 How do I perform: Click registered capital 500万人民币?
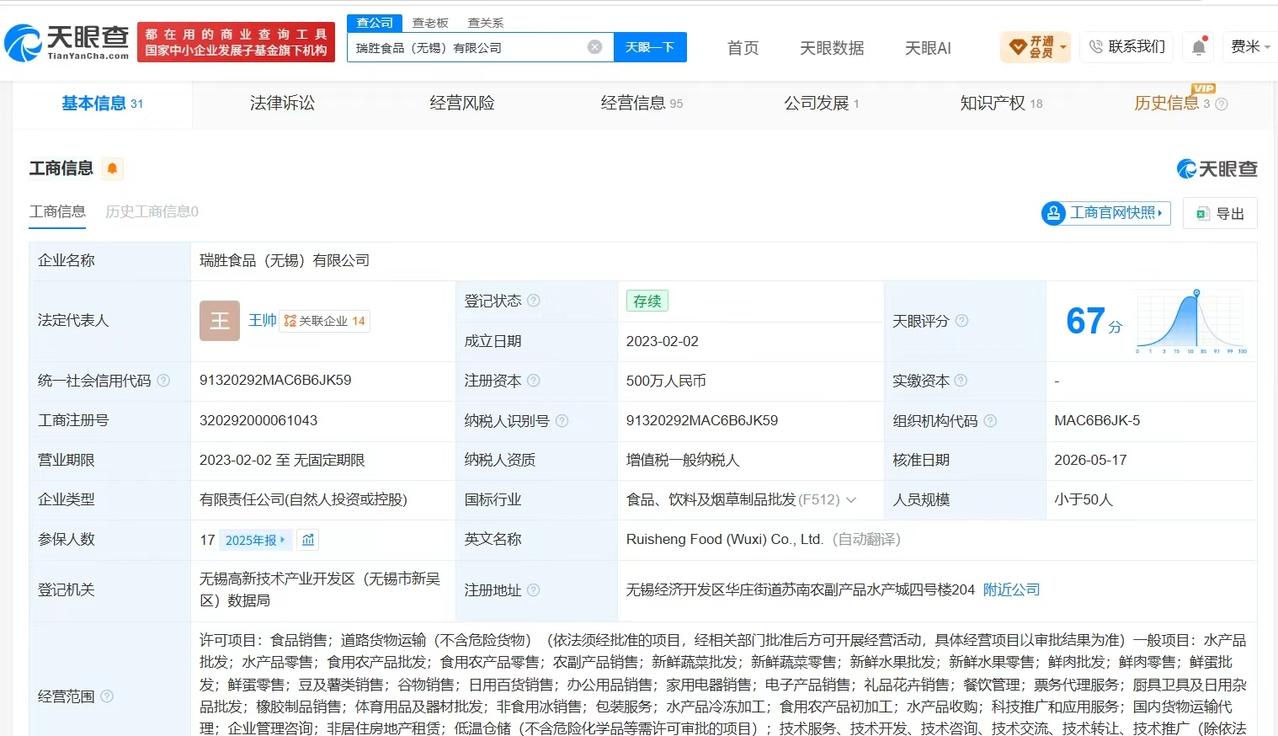[x=666, y=381]
